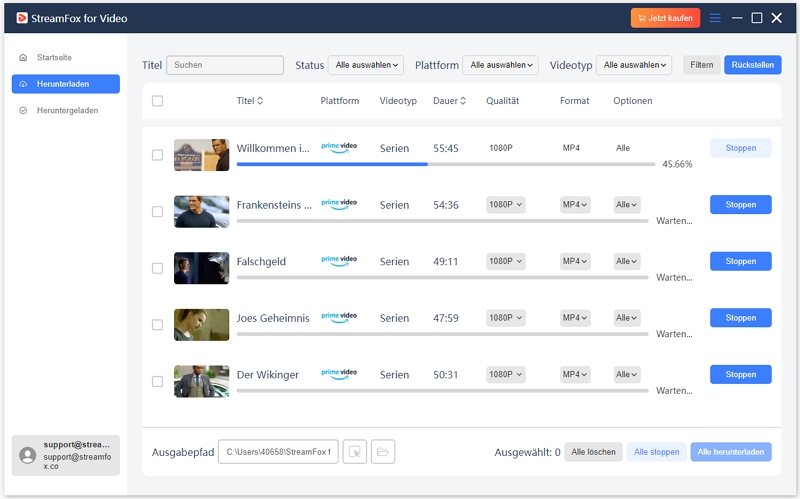Check the Der Wikinger row checkbox
The width and height of the screenshot is (800, 499).
tap(158, 382)
